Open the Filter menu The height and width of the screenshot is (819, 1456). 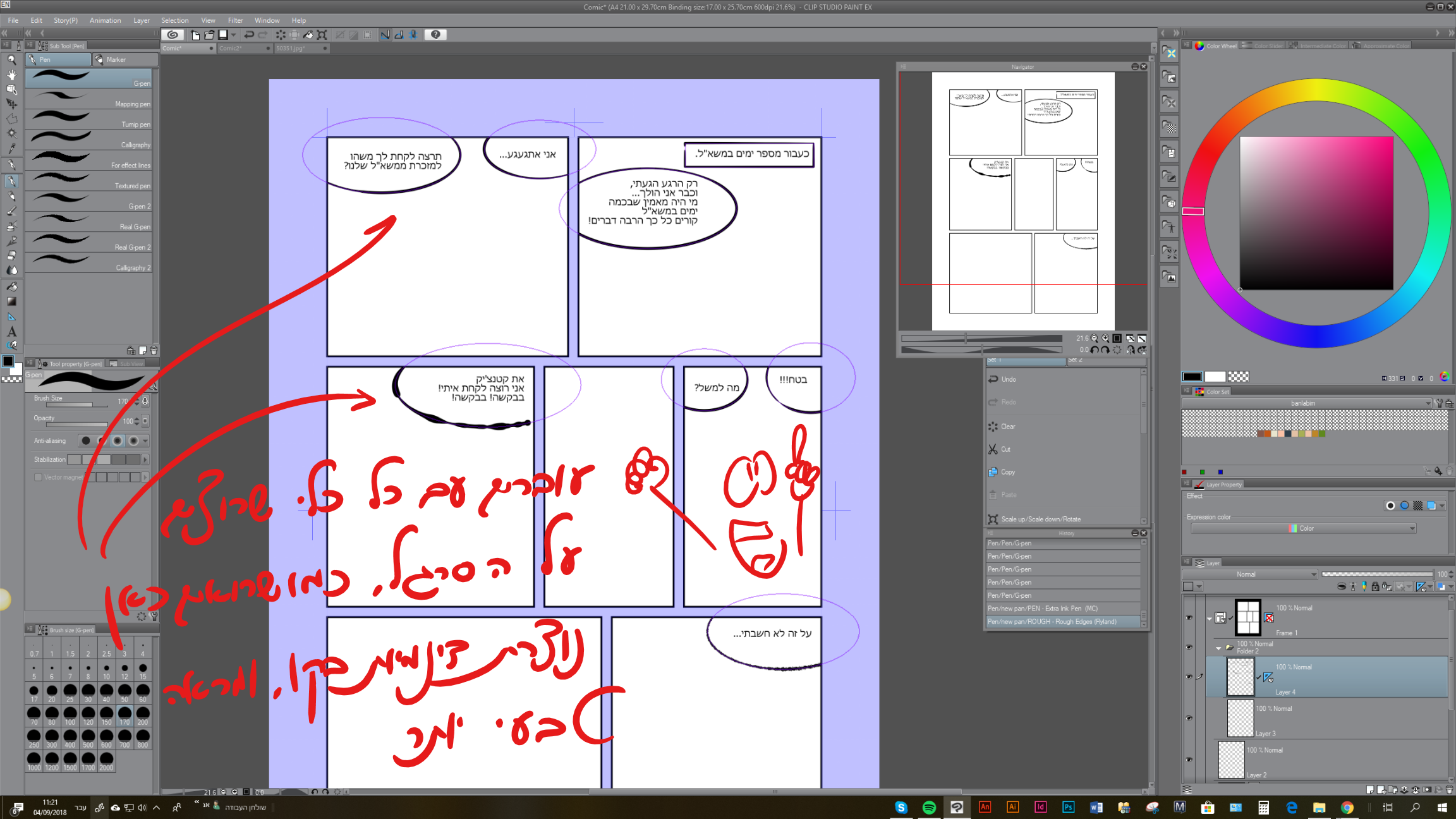pos(235,20)
